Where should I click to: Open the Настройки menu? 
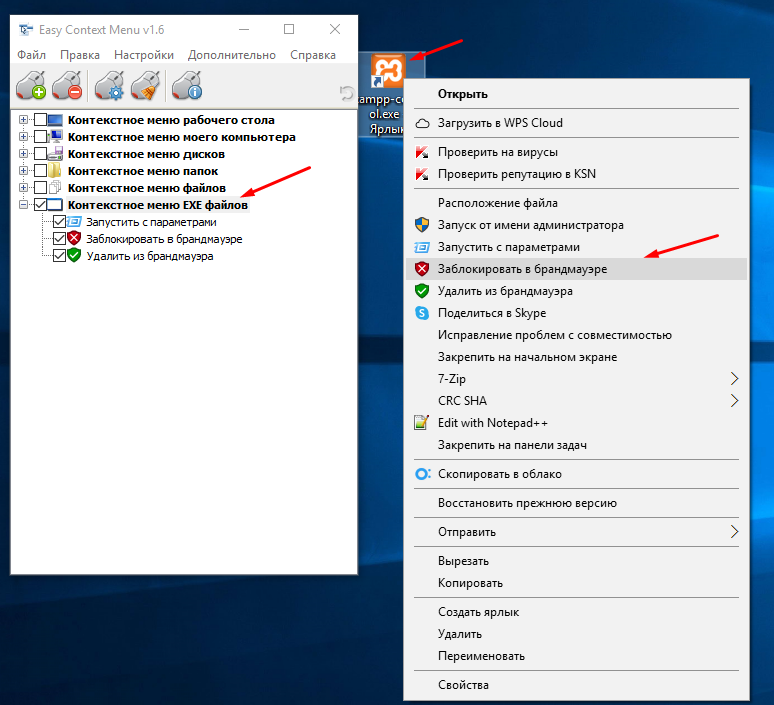pos(144,55)
